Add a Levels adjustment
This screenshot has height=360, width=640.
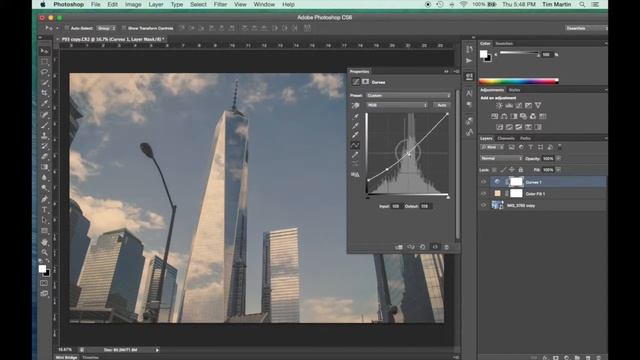pyautogui.click(x=509, y=105)
